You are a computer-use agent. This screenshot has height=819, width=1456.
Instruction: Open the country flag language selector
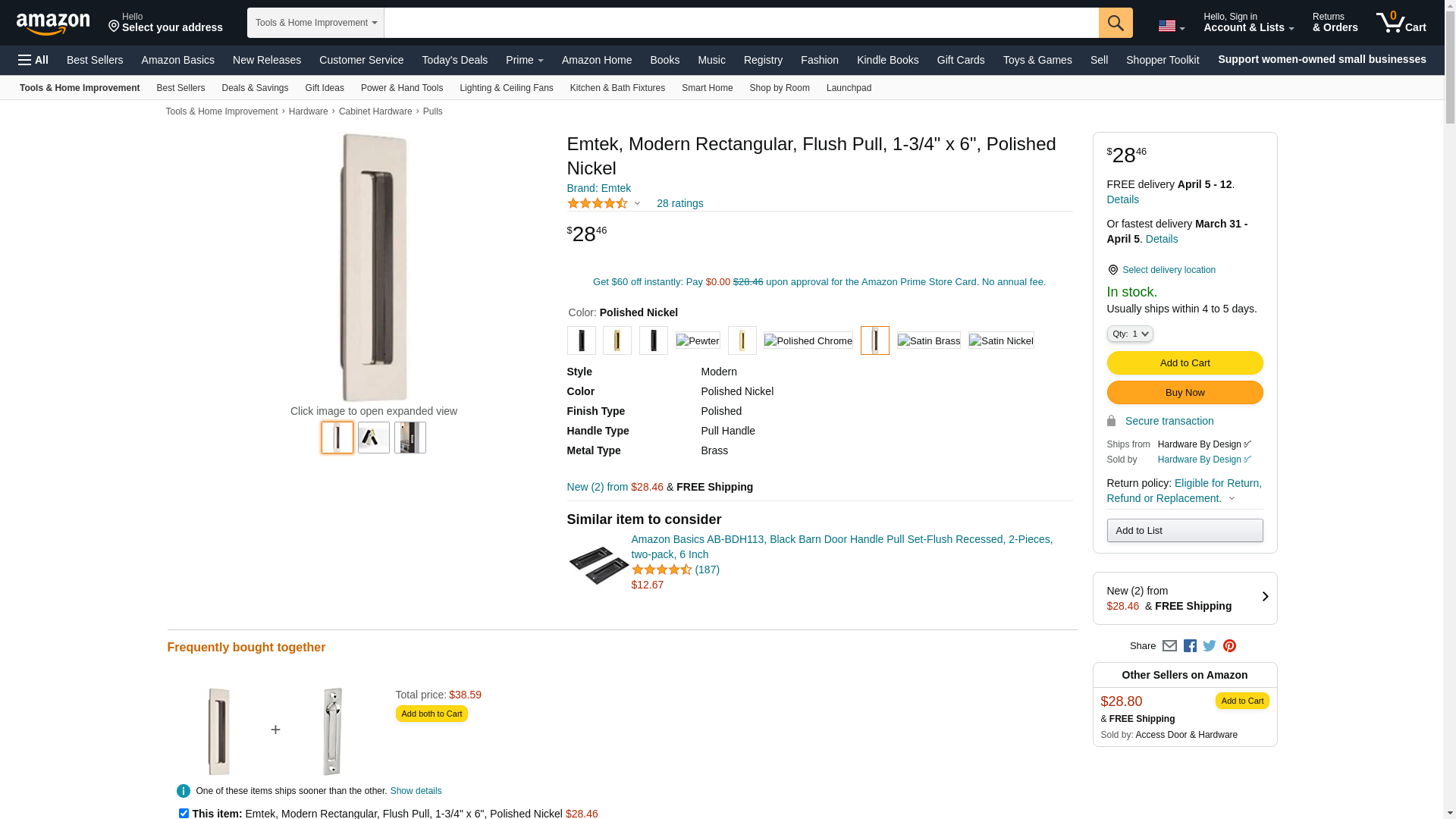click(1171, 27)
